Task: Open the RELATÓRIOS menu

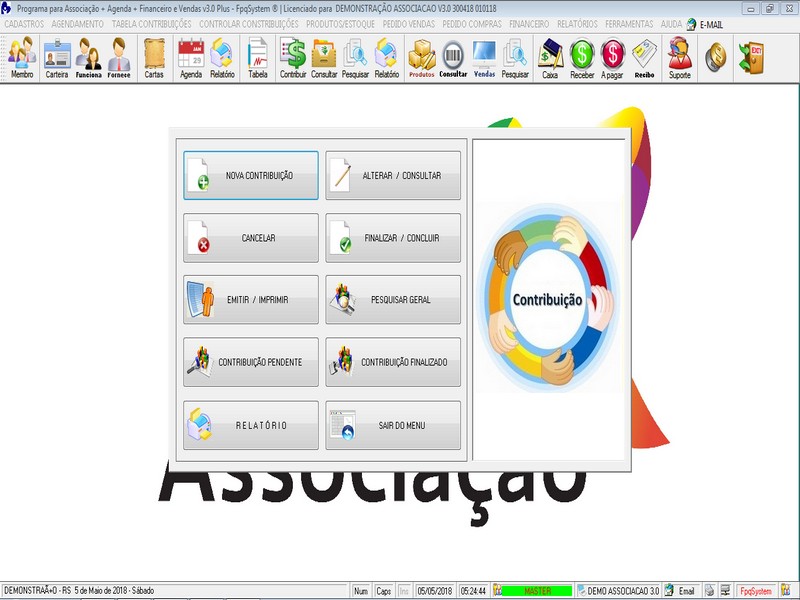Action: click(x=577, y=24)
